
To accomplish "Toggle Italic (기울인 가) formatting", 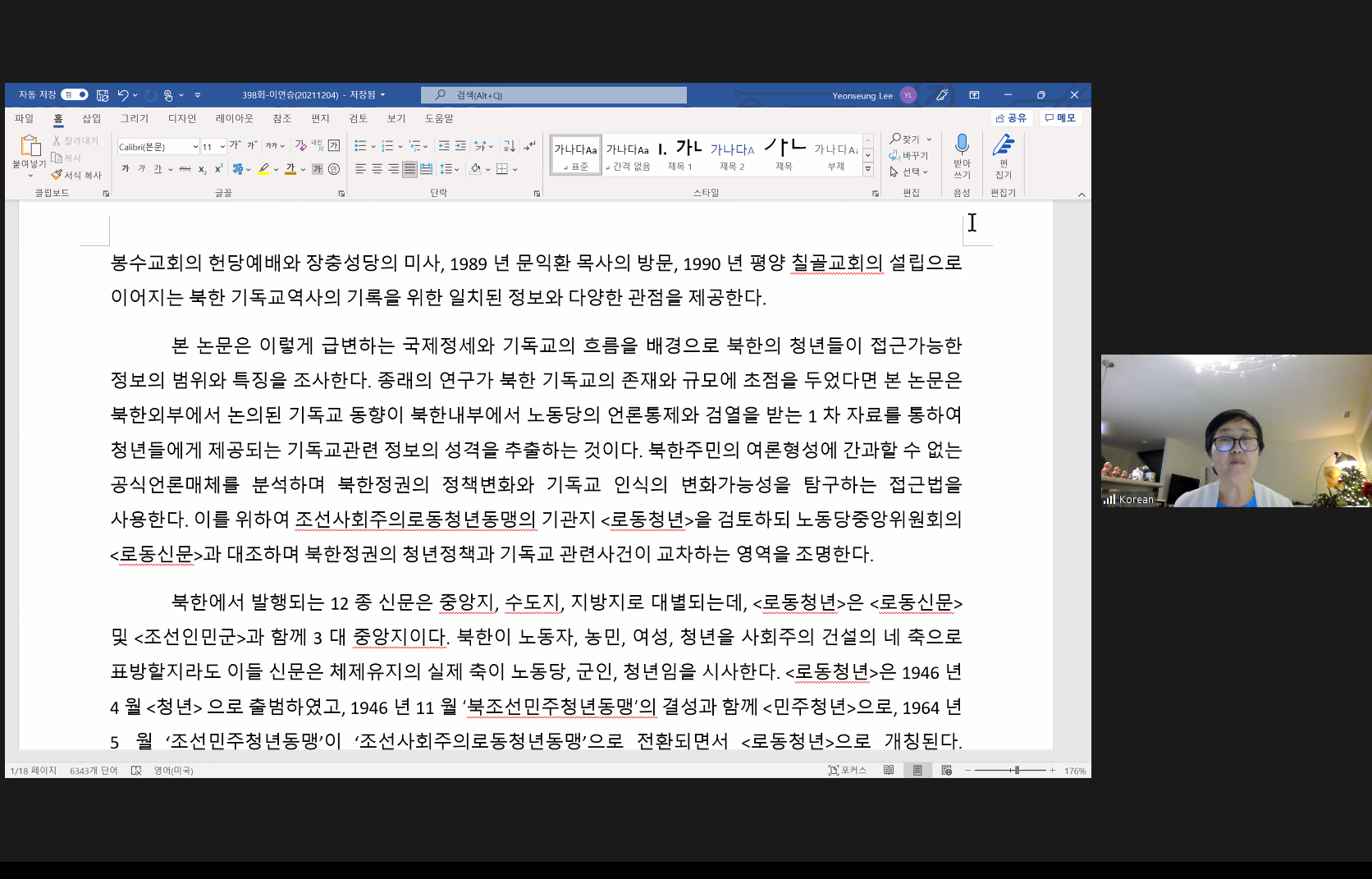I will pyautogui.click(x=141, y=169).
